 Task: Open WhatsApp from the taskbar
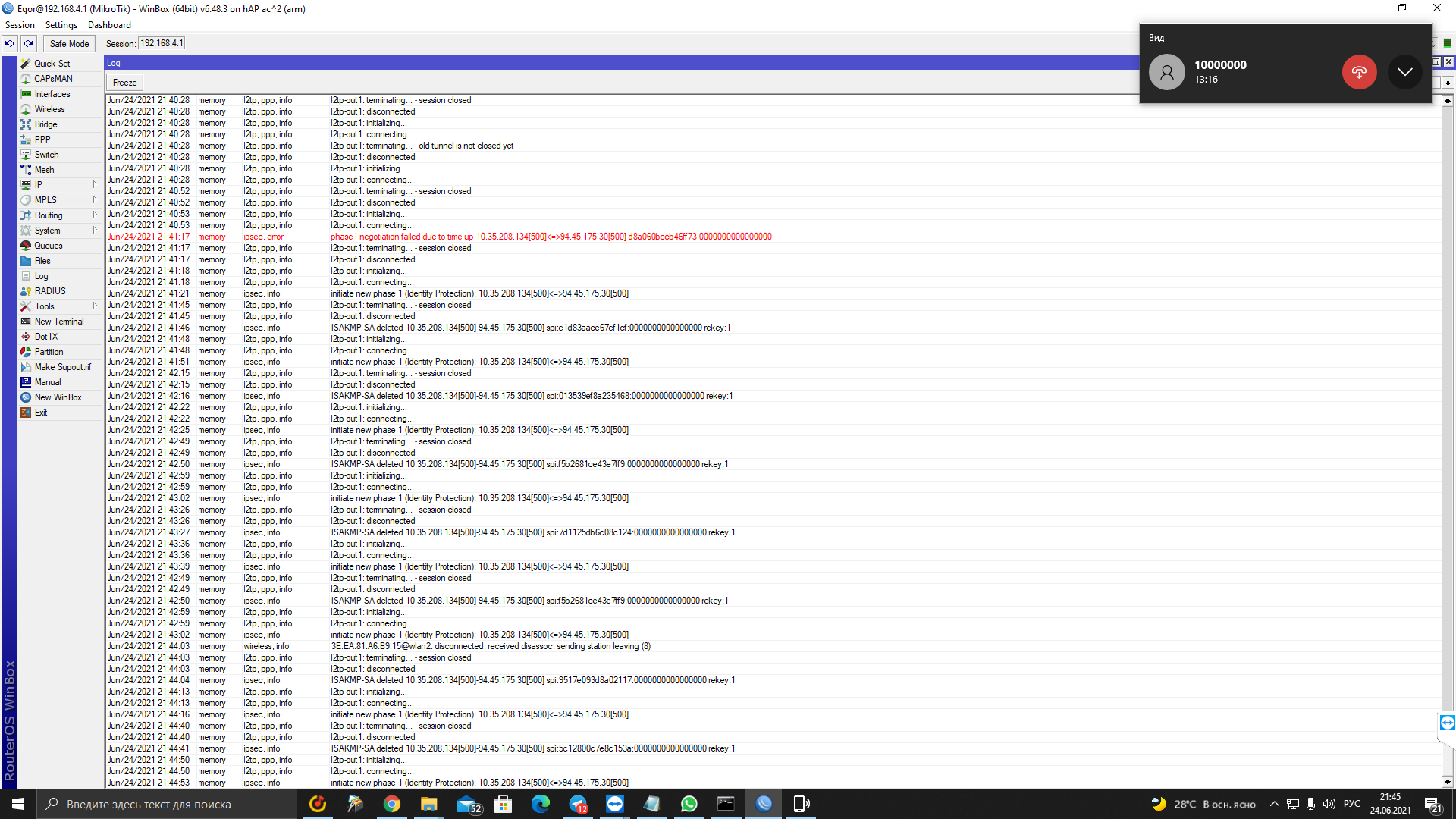tap(689, 804)
